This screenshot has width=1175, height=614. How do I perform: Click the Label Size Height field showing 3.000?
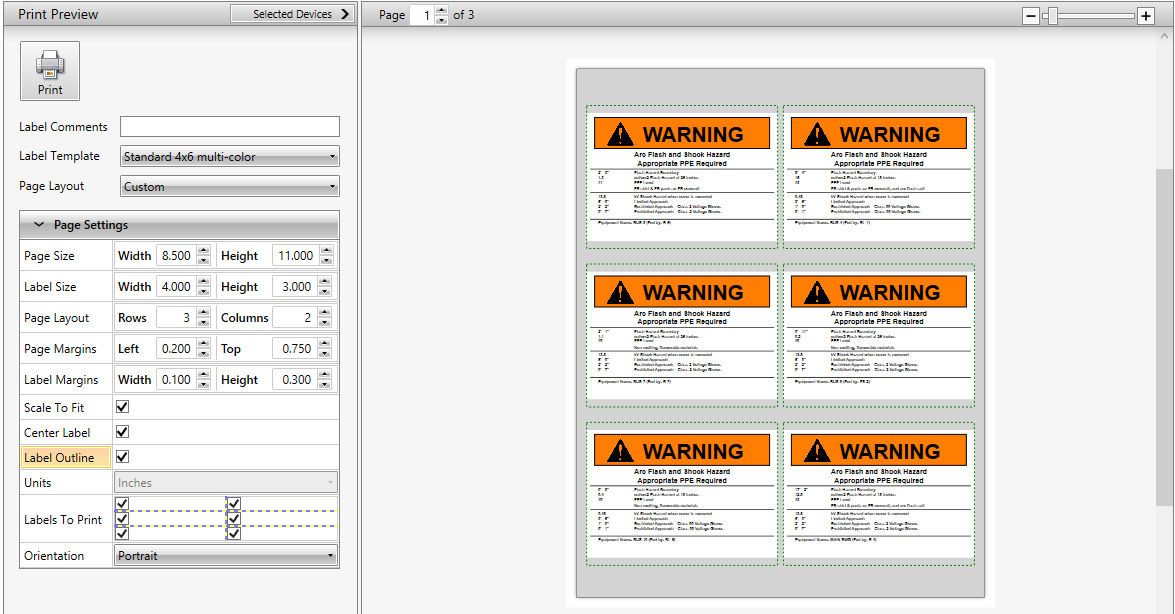coord(295,286)
